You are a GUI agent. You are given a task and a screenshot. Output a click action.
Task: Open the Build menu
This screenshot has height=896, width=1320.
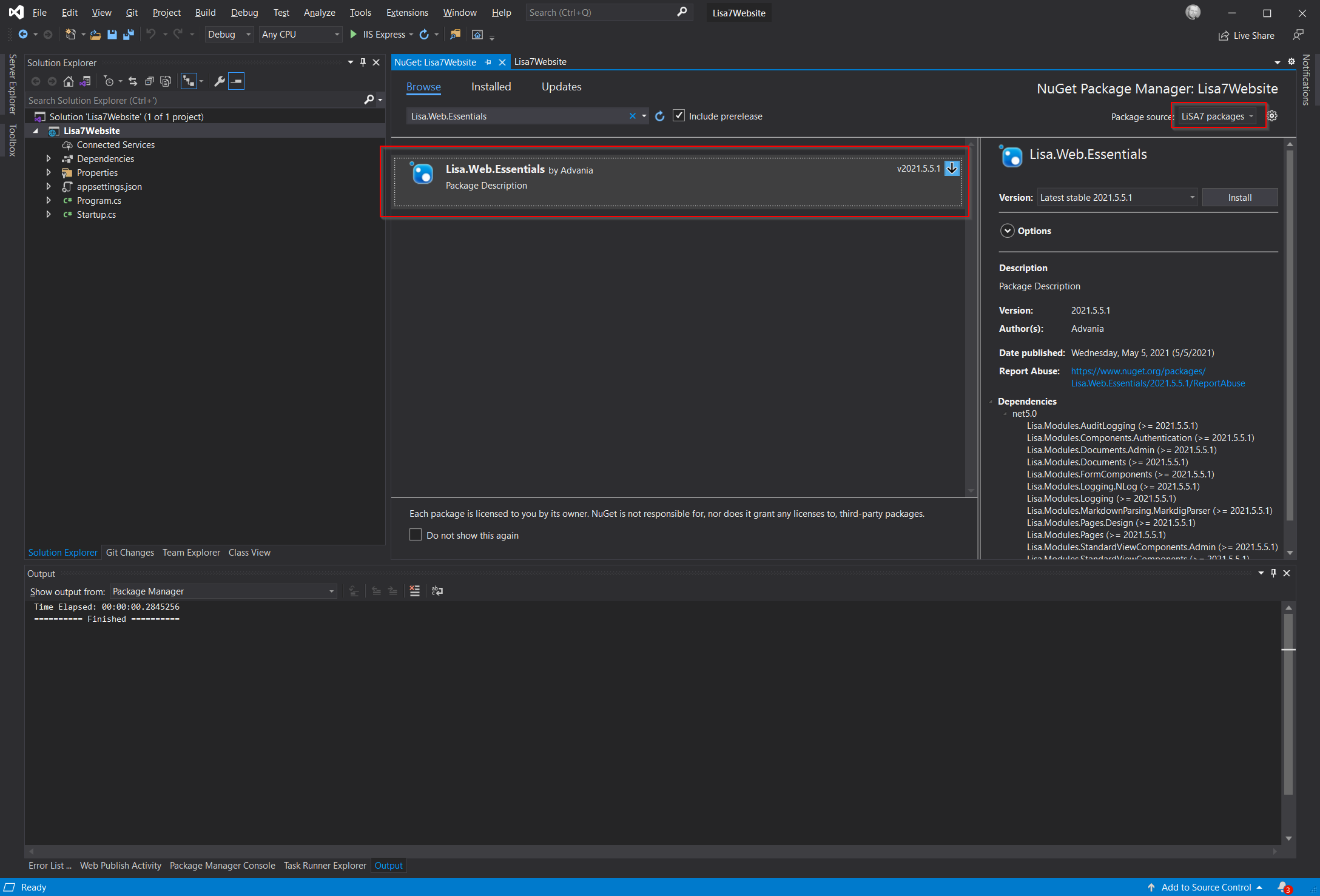pos(205,13)
